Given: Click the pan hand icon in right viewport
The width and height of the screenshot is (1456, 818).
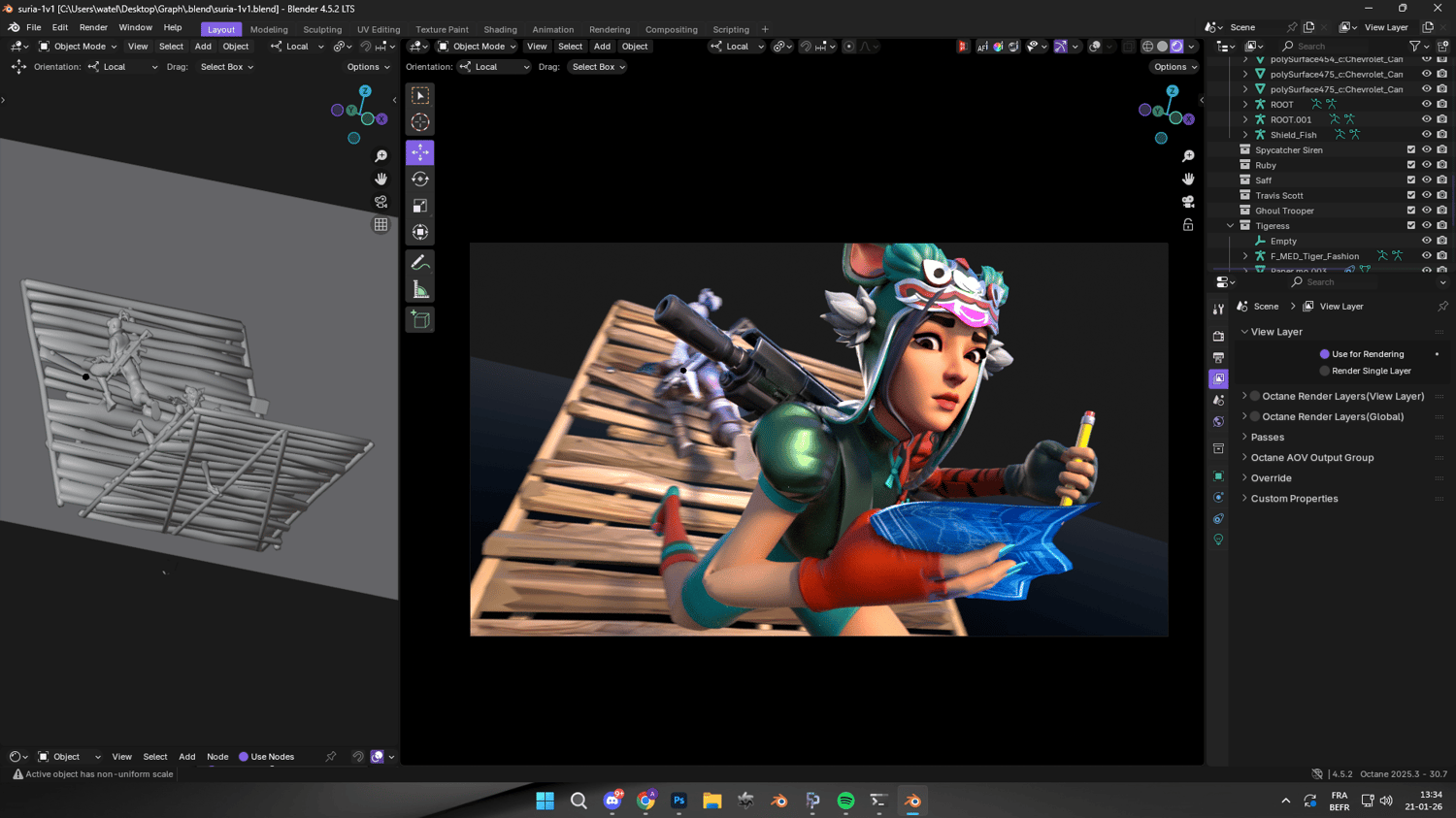Looking at the screenshot, I should click(1188, 179).
